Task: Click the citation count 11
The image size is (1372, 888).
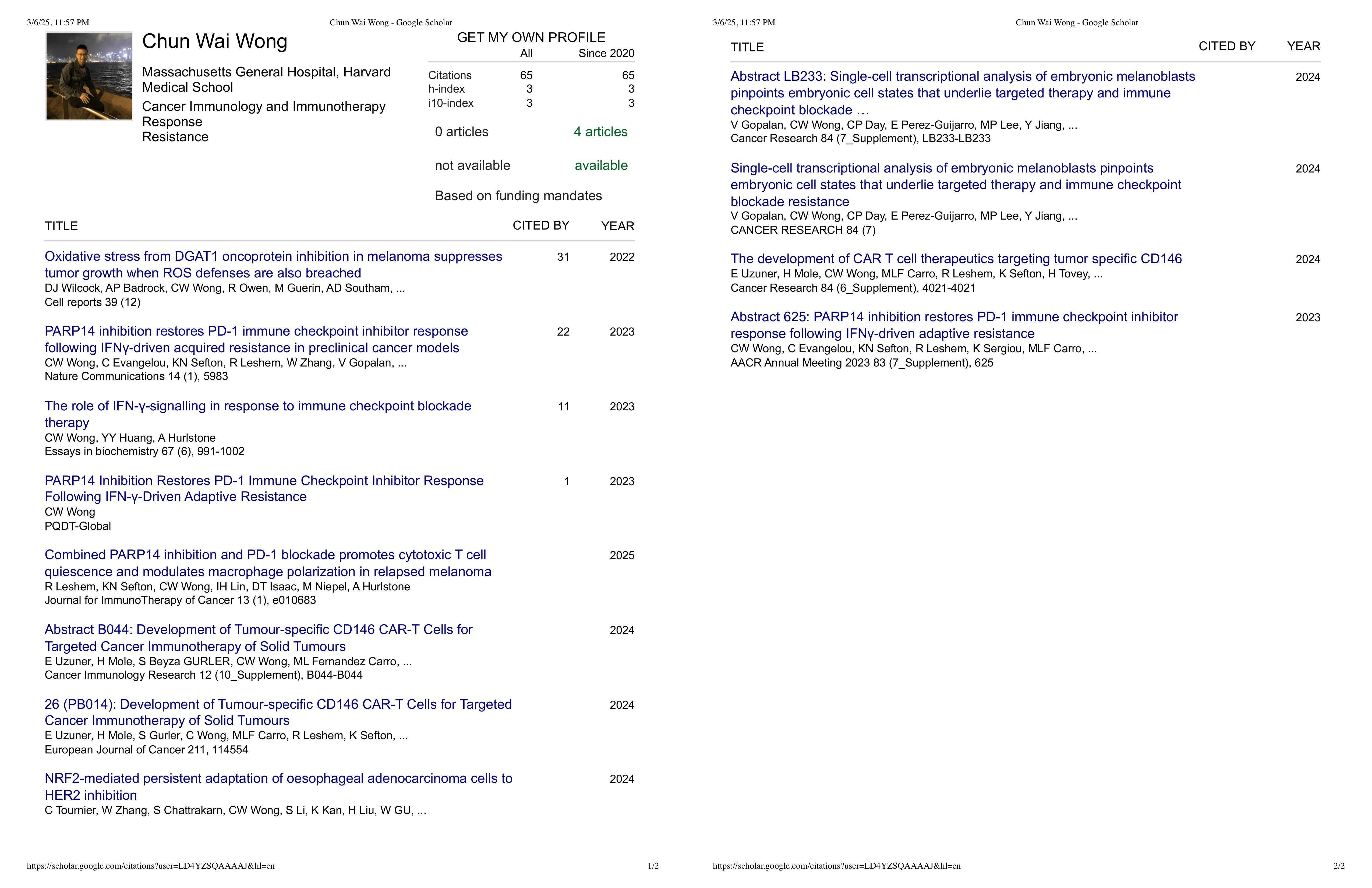Action: [x=564, y=407]
